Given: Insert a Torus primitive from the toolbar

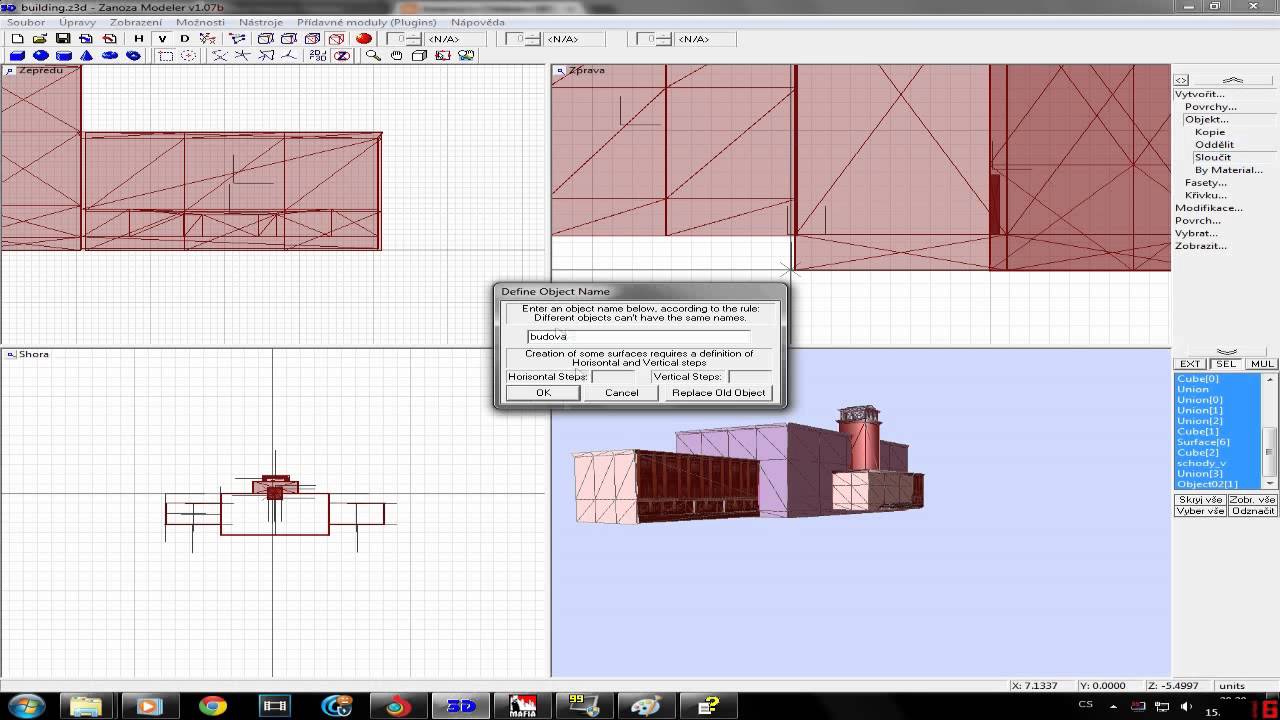Looking at the screenshot, I should click(132, 56).
